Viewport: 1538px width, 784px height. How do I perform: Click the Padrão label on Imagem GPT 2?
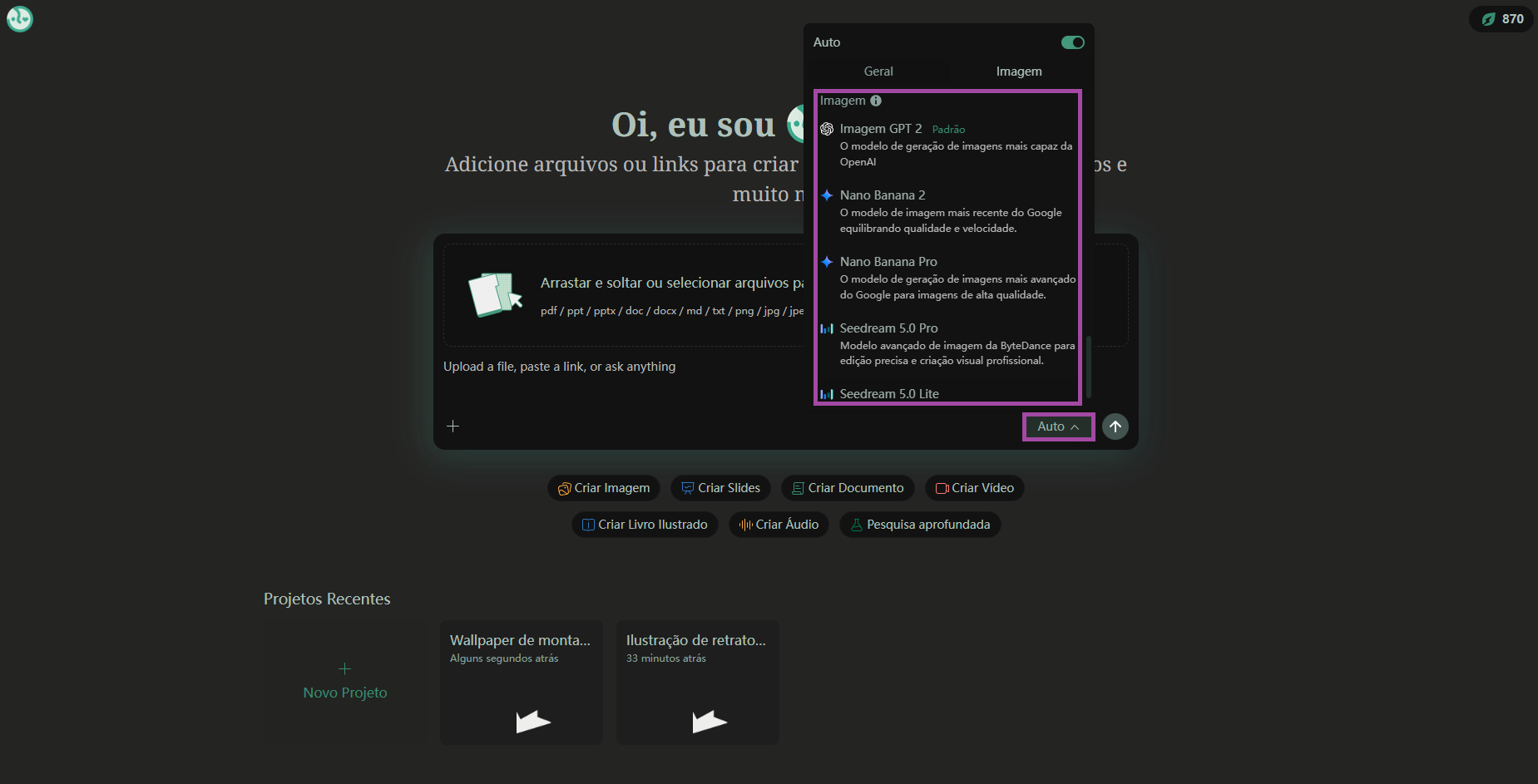click(948, 130)
